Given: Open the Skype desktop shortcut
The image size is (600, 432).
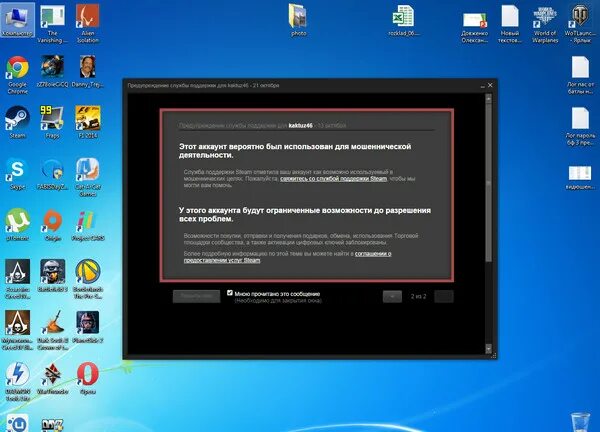Looking at the screenshot, I should click(x=18, y=173).
